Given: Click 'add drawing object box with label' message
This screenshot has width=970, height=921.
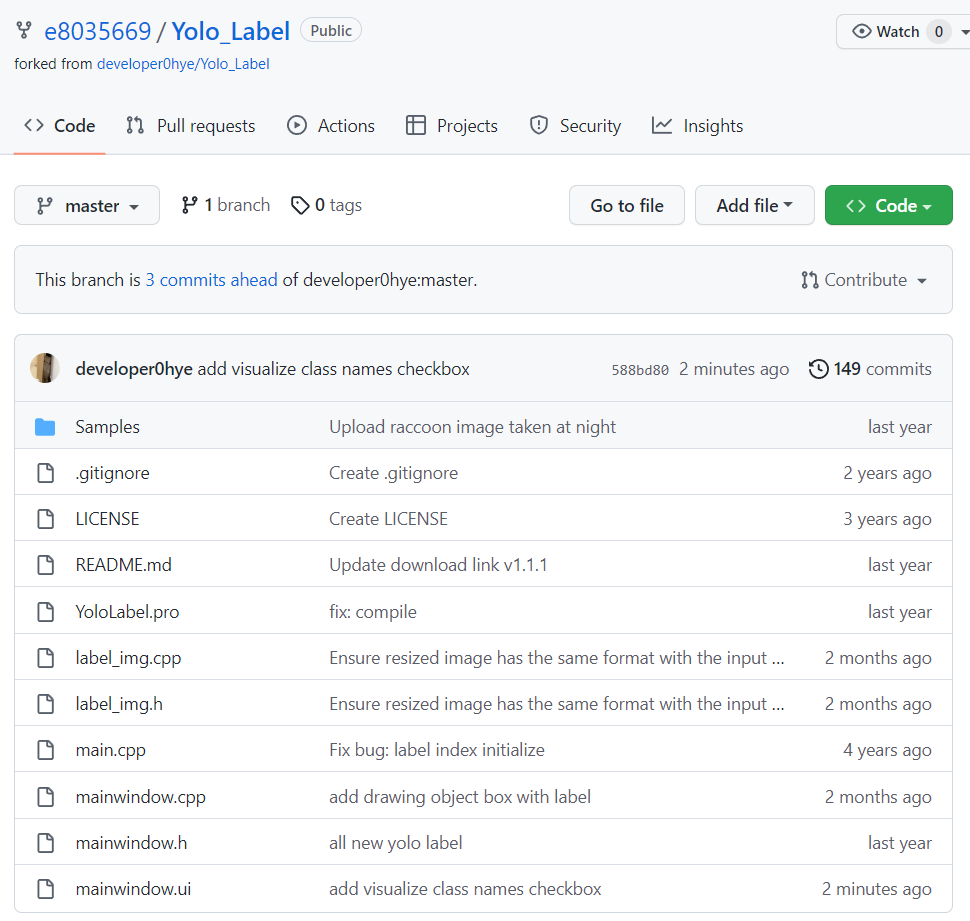Looking at the screenshot, I should point(460,797).
